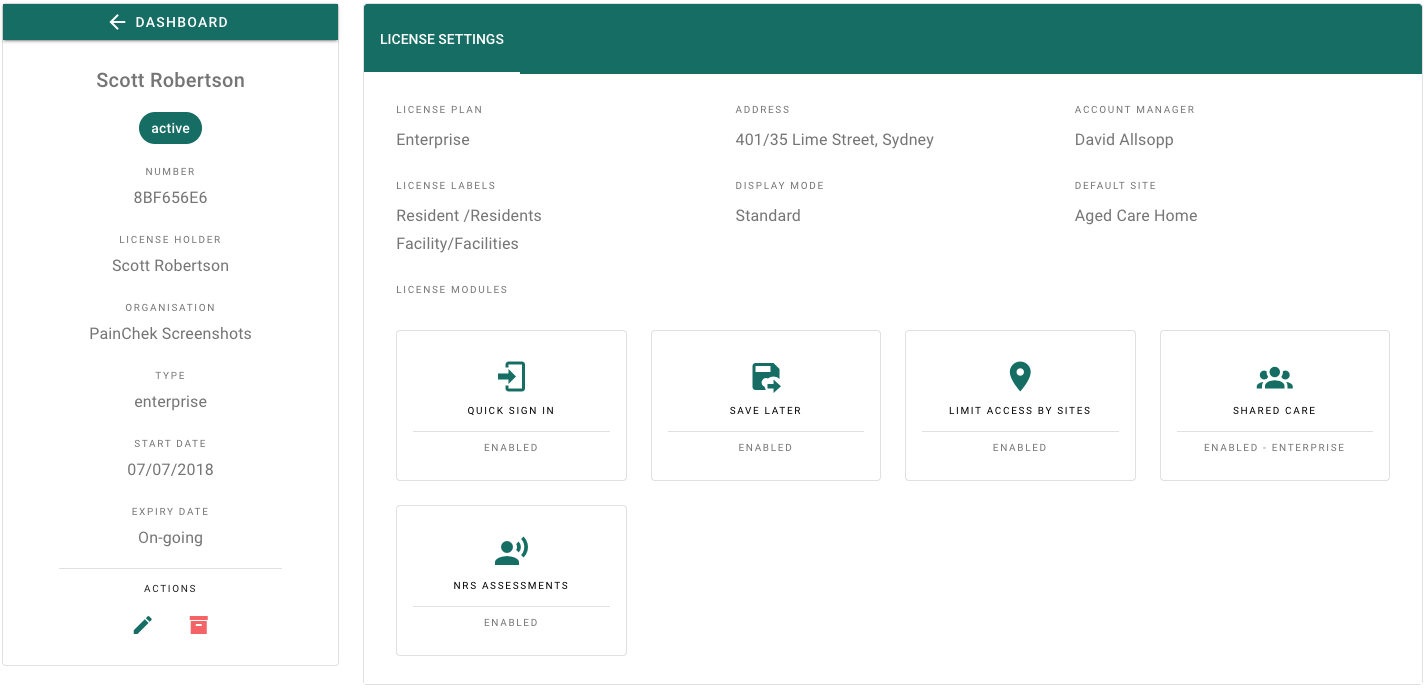Click the Limit Access By Sites pin icon

pos(1020,377)
